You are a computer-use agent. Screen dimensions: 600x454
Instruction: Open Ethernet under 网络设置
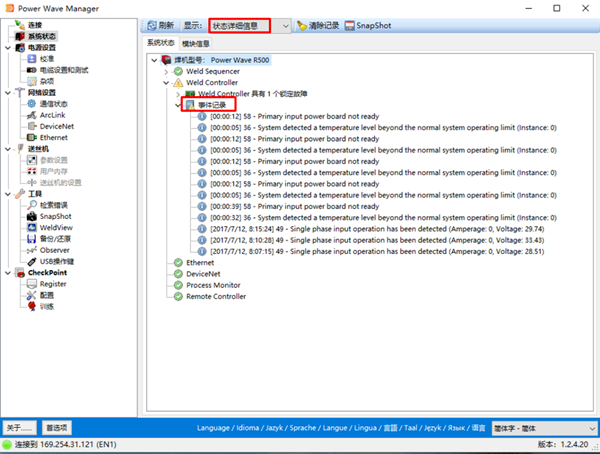click(x=54, y=137)
